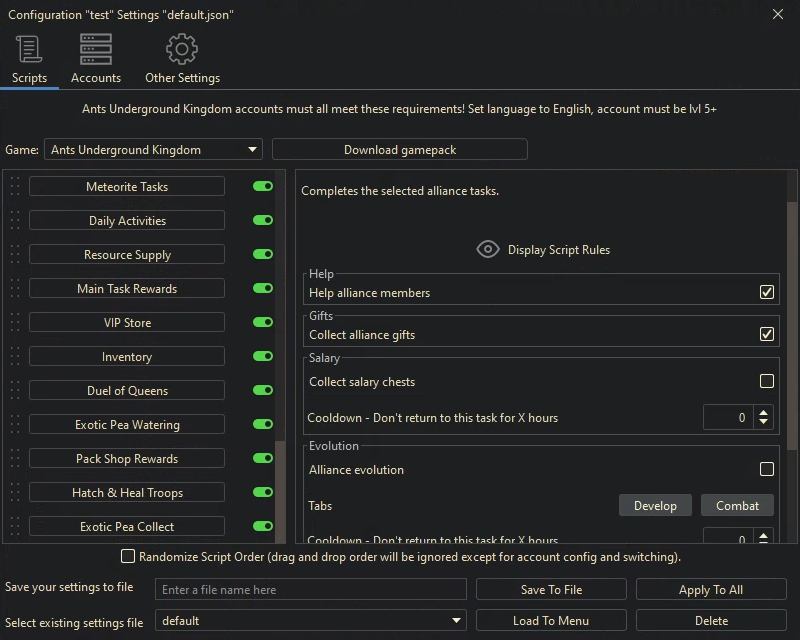Select the Pack Shop Rewards script

(127, 458)
